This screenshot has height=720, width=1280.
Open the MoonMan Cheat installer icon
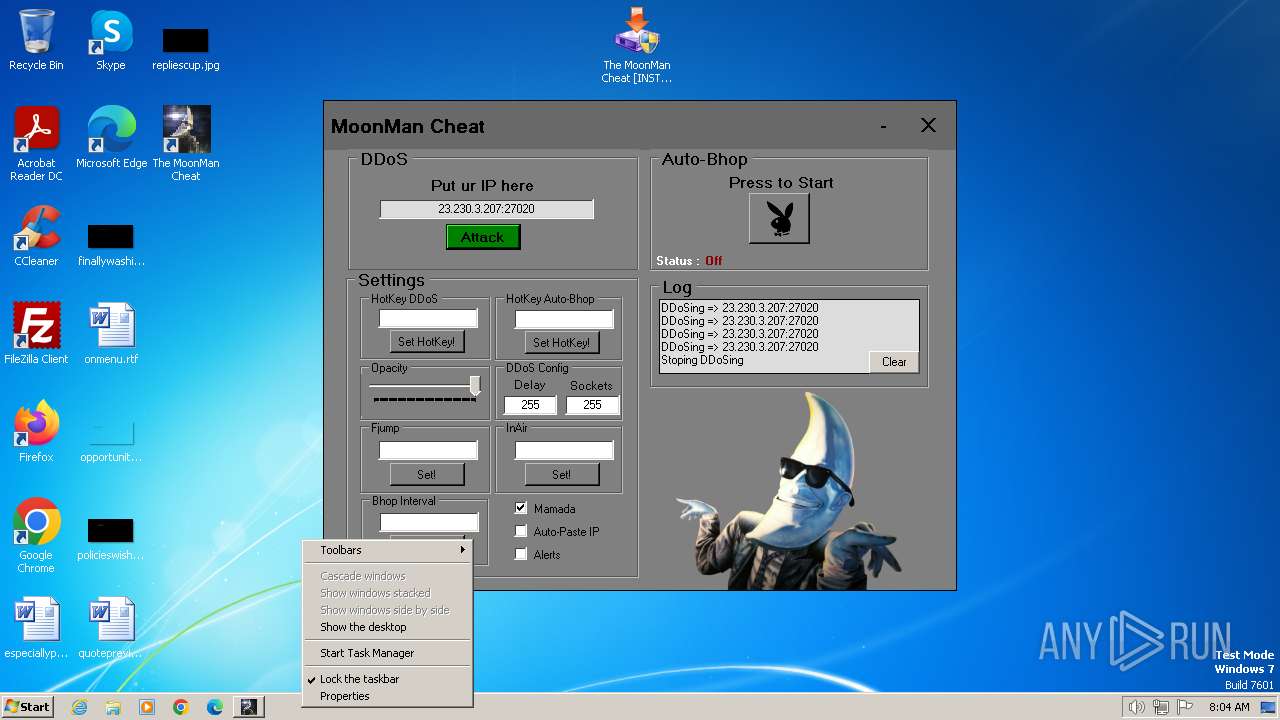[637, 45]
